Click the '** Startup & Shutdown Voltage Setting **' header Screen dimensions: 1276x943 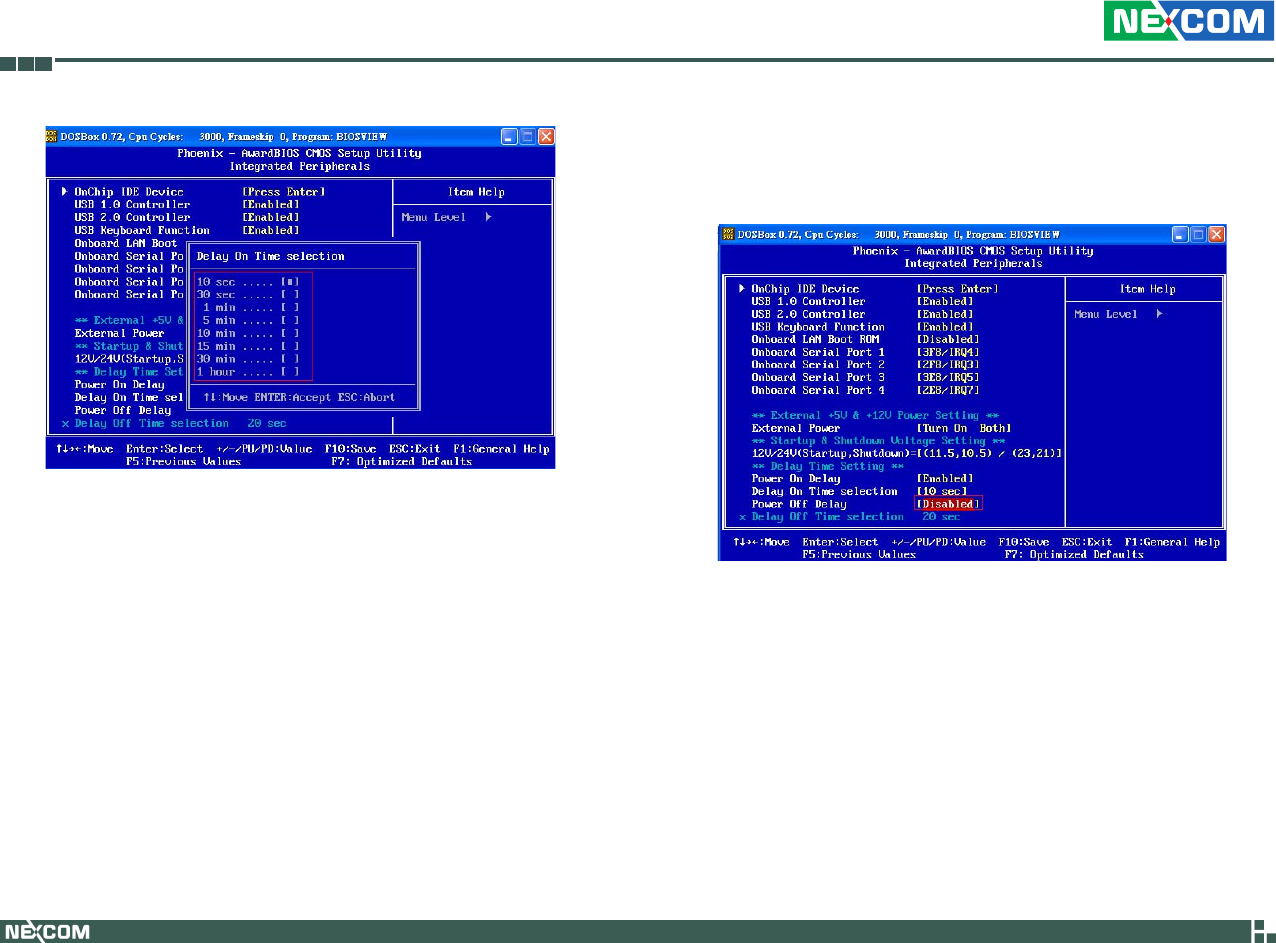click(878, 441)
